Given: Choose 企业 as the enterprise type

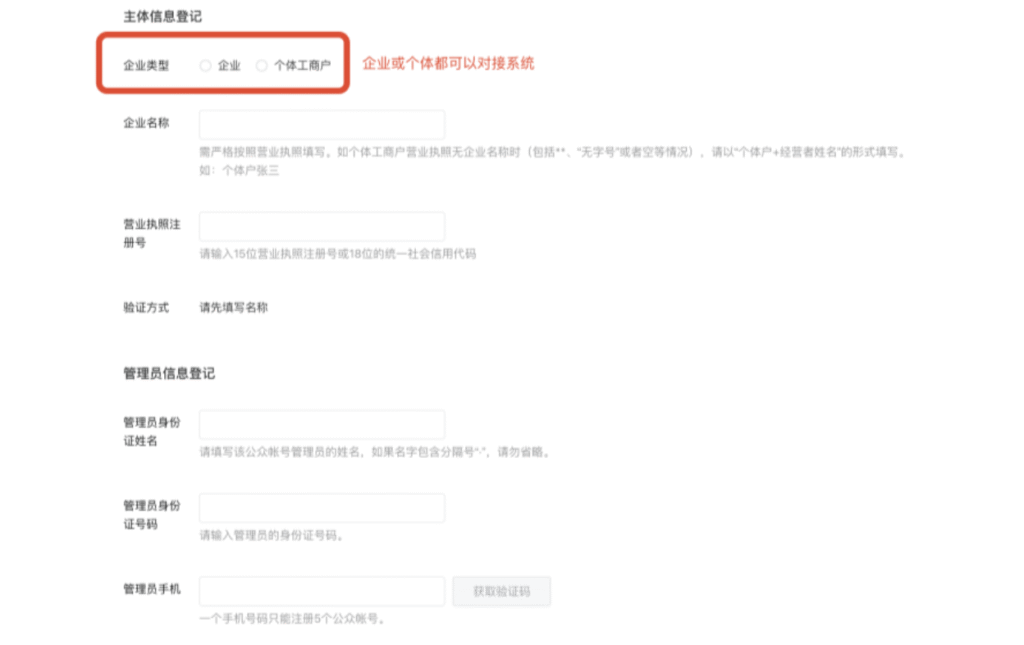Looking at the screenshot, I should tap(204, 65).
